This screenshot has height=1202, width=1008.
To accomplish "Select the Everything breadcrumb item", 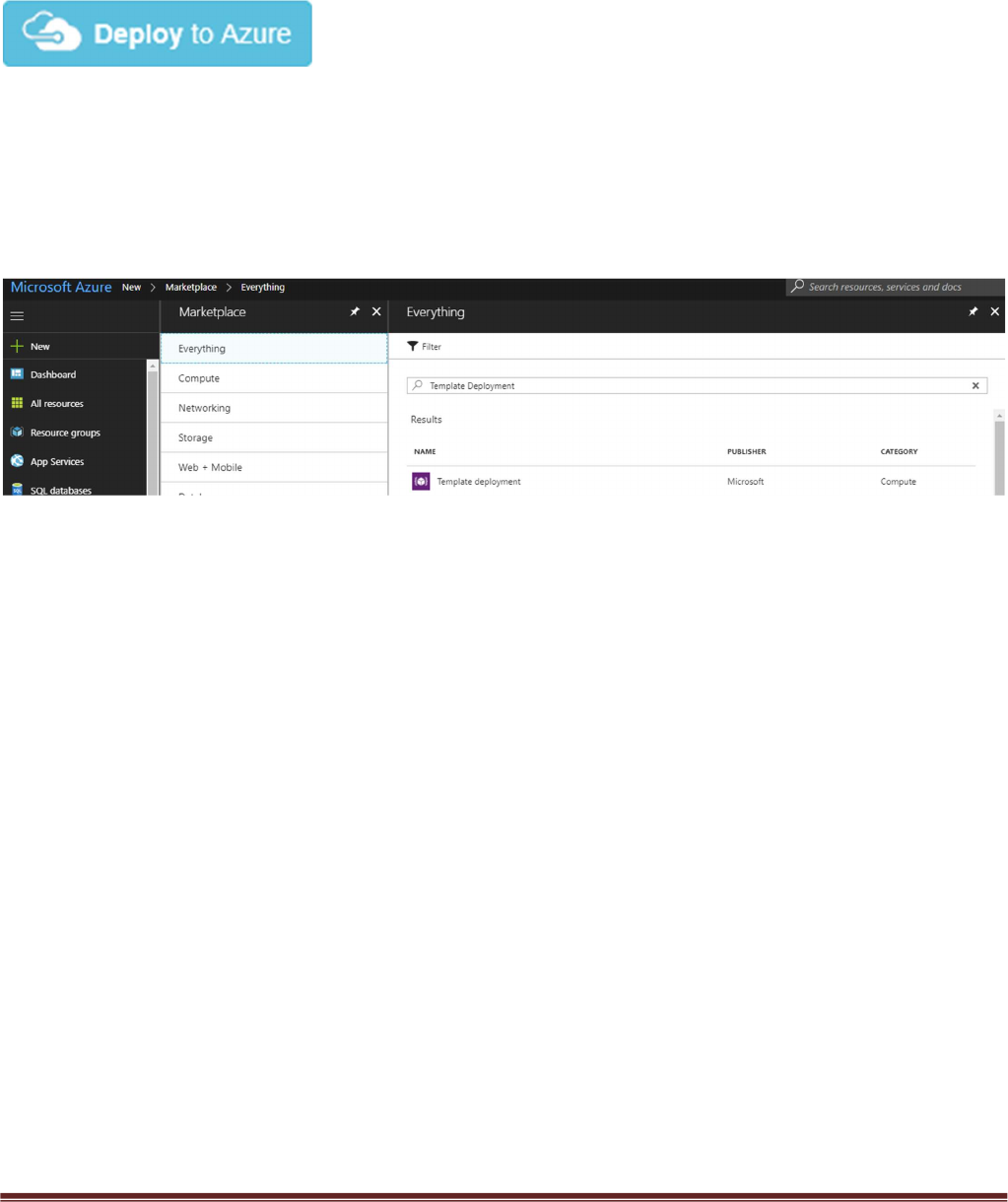I will click(x=263, y=288).
